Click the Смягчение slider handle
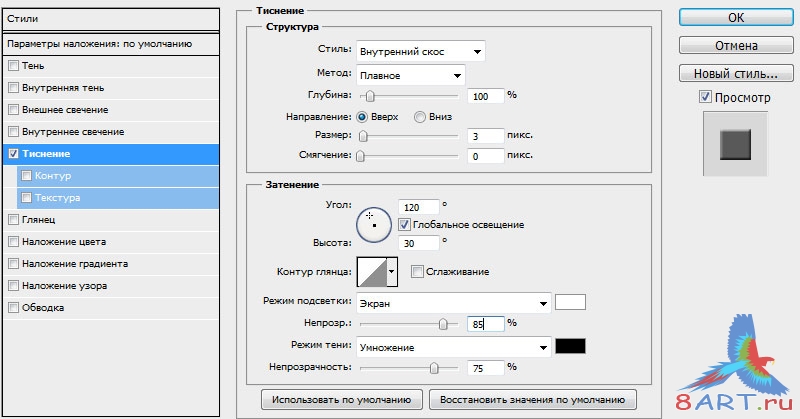The width and height of the screenshot is (800, 419). (x=361, y=156)
